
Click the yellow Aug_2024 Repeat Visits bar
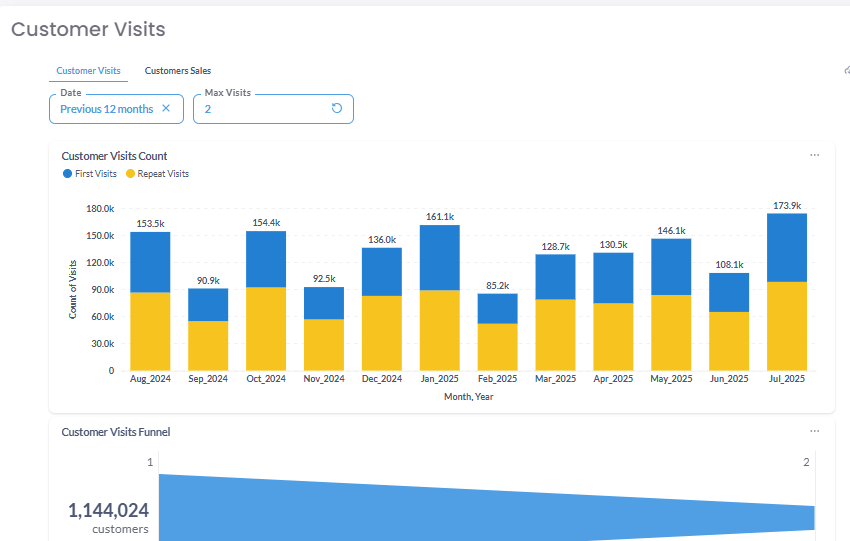150,331
